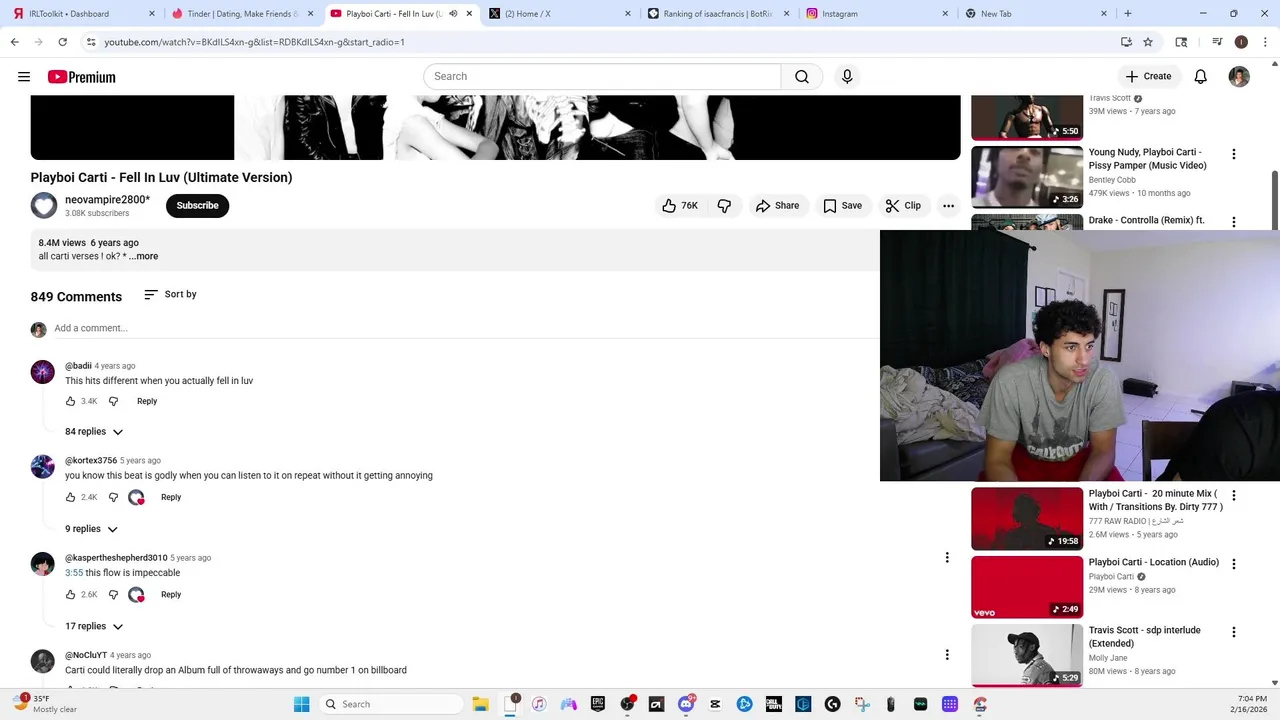
Task: Mute the Playboi Carti tab audio icon
Action: click(x=452, y=14)
